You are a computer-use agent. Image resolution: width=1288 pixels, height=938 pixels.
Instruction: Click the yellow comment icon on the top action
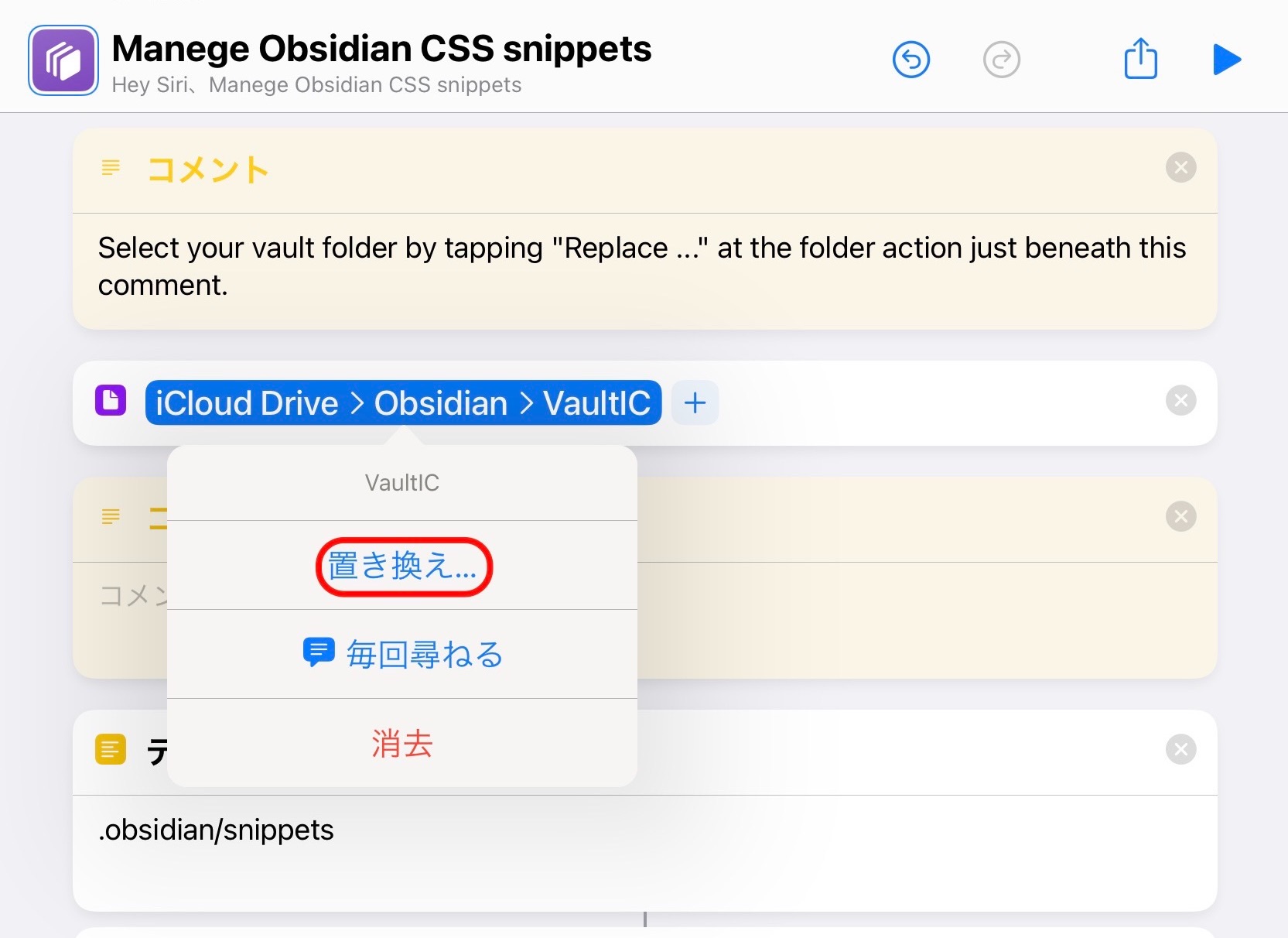pyautogui.click(x=111, y=168)
